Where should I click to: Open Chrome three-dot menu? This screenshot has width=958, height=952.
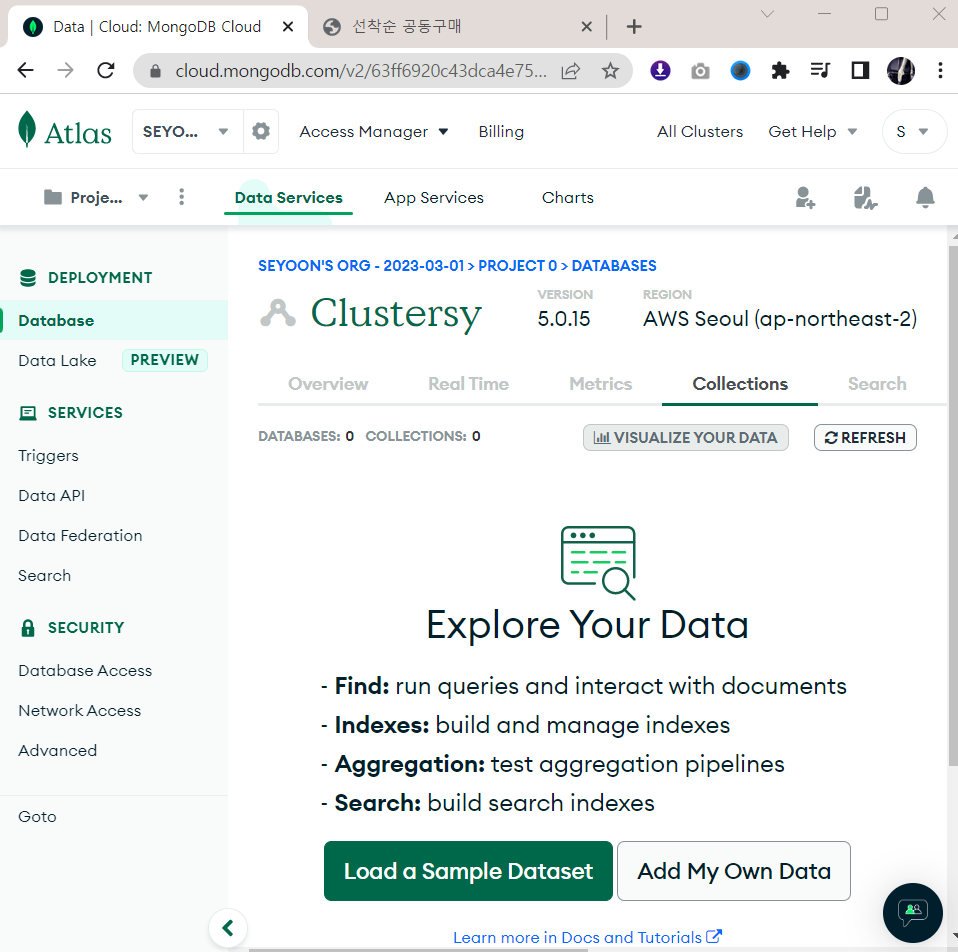tap(940, 71)
